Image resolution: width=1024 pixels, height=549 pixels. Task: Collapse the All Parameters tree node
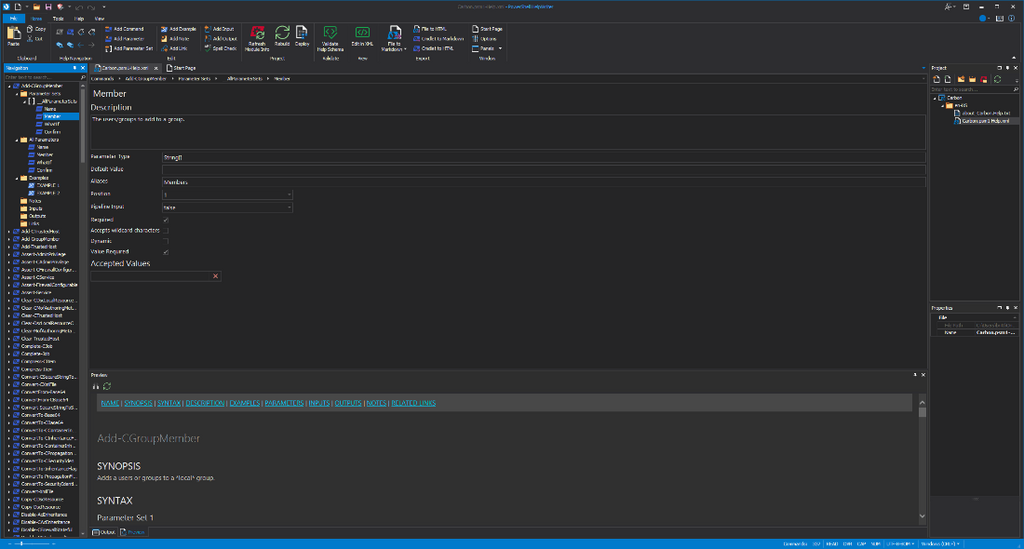[x=17, y=140]
